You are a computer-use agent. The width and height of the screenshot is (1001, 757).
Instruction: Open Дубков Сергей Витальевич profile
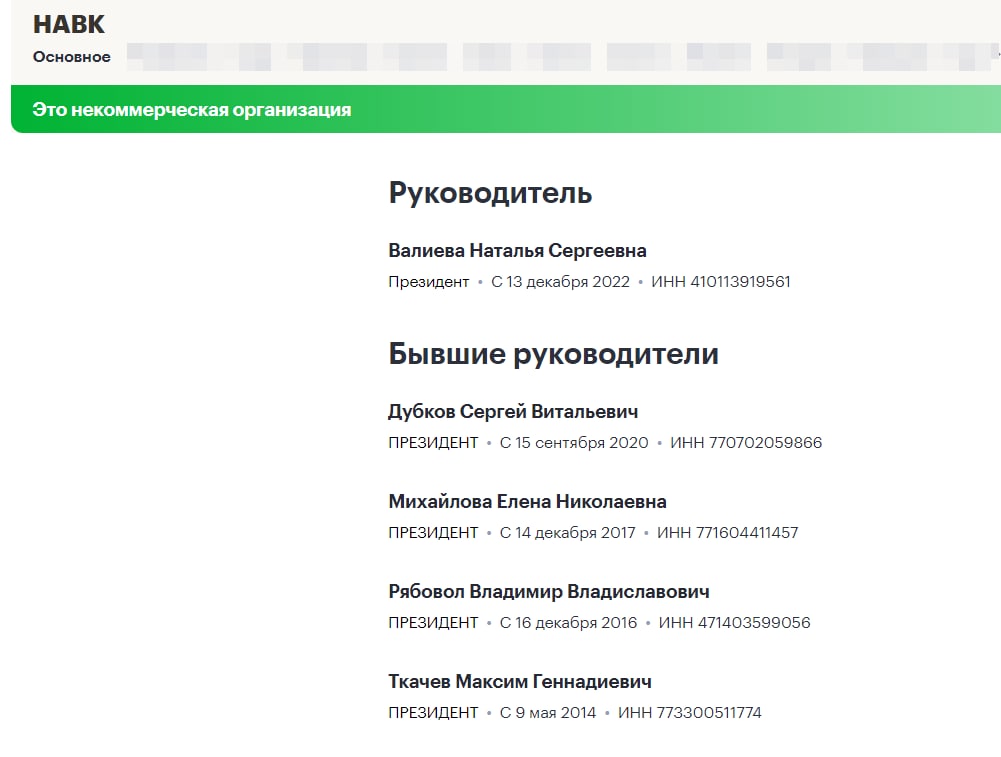point(513,412)
